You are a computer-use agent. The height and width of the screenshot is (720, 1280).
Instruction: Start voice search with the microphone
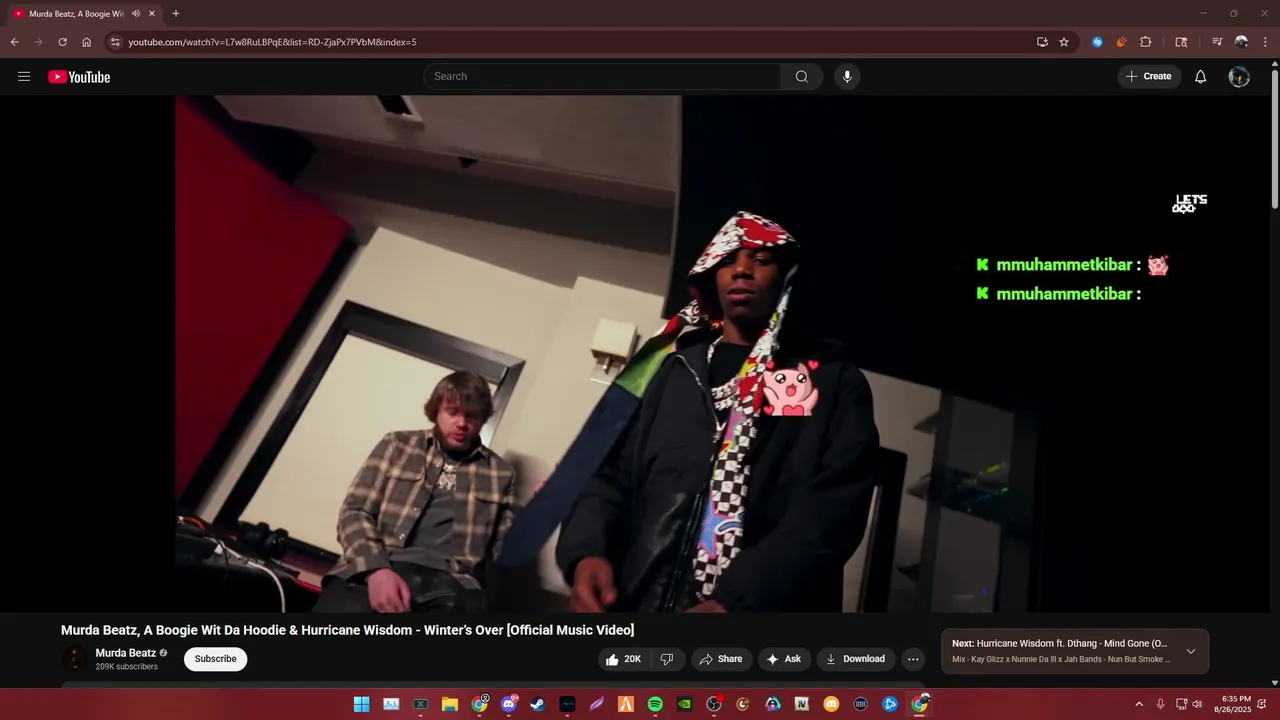click(x=847, y=77)
